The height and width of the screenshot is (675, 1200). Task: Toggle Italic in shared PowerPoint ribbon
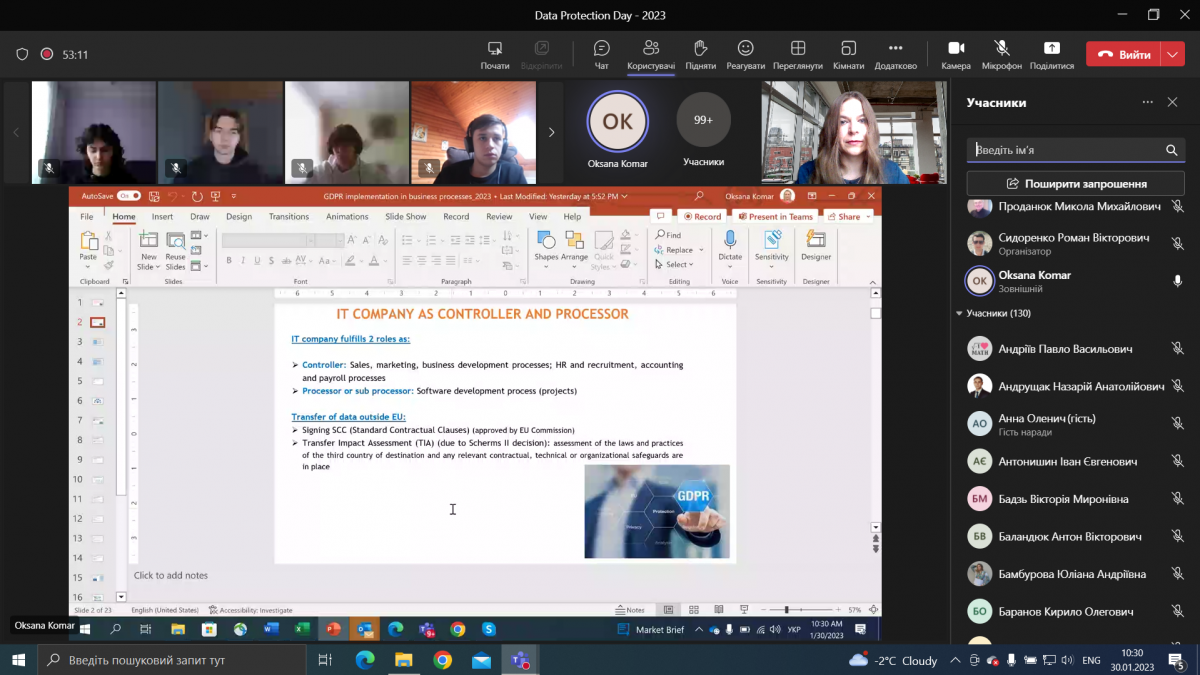point(243,261)
